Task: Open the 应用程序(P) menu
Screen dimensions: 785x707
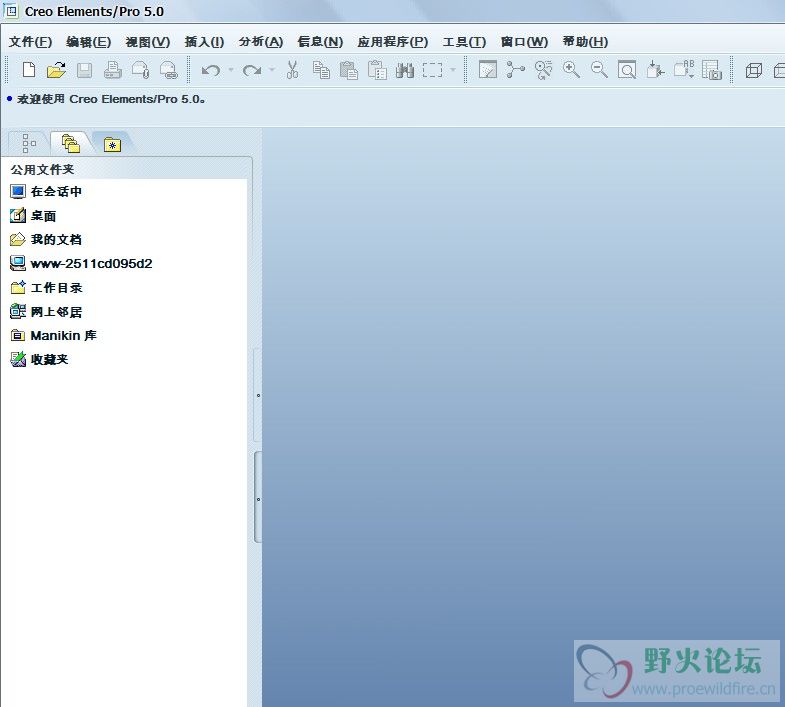Action: point(393,42)
